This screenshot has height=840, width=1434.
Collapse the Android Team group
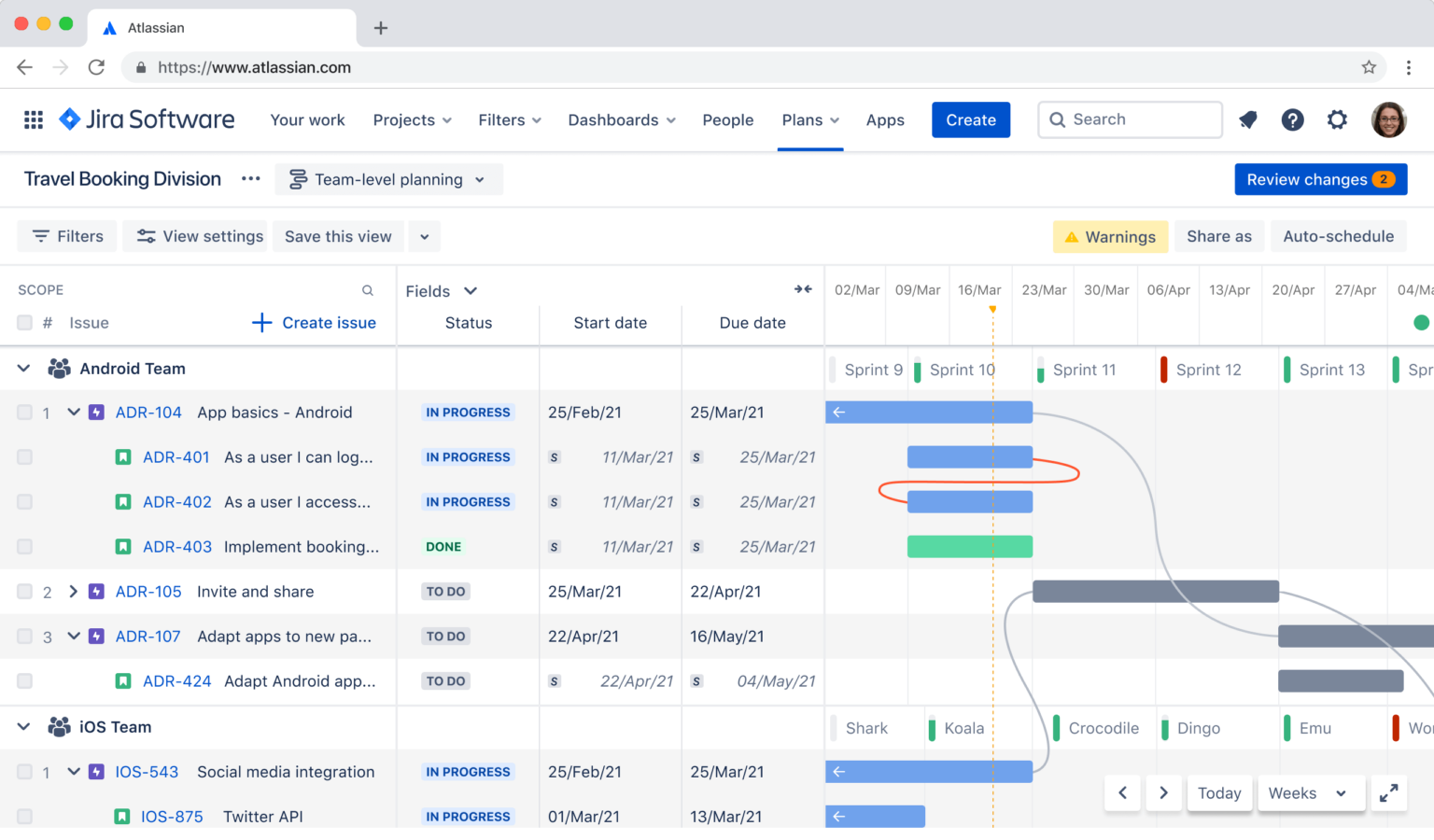[23, 368]
